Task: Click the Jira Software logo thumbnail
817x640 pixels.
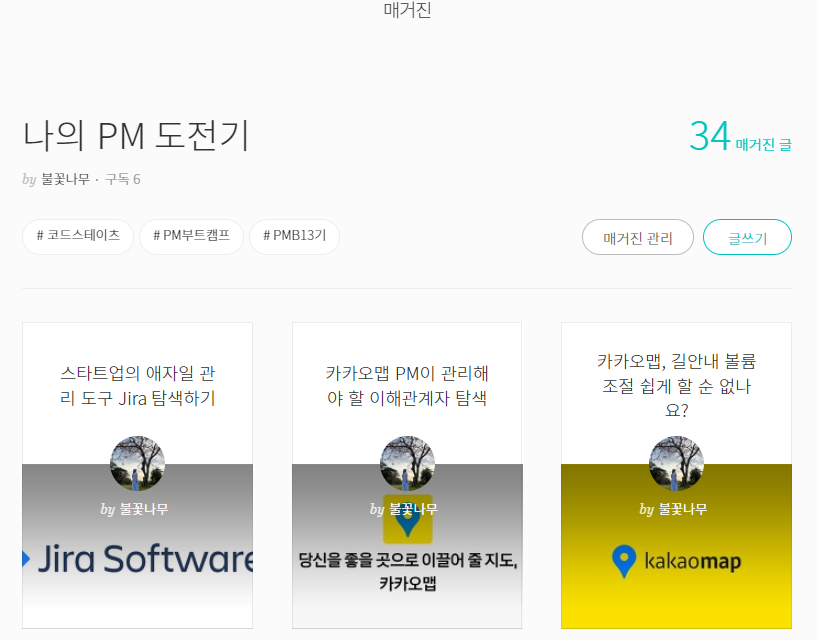Action: coord(138,559)
